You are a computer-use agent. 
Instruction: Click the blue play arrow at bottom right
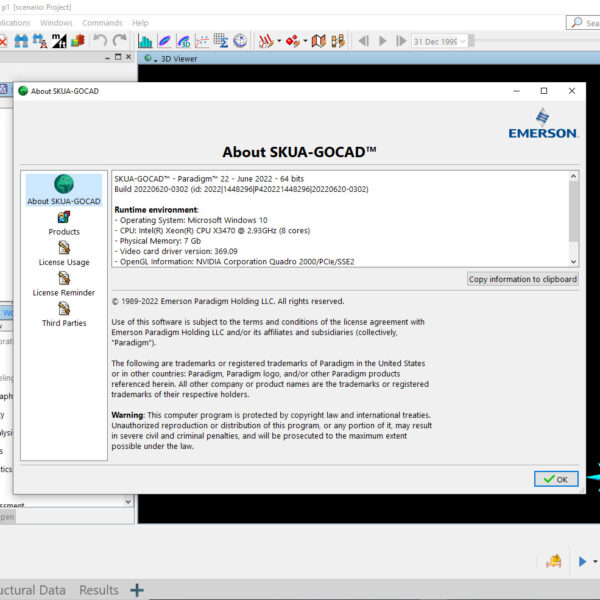tap(582, 561)
